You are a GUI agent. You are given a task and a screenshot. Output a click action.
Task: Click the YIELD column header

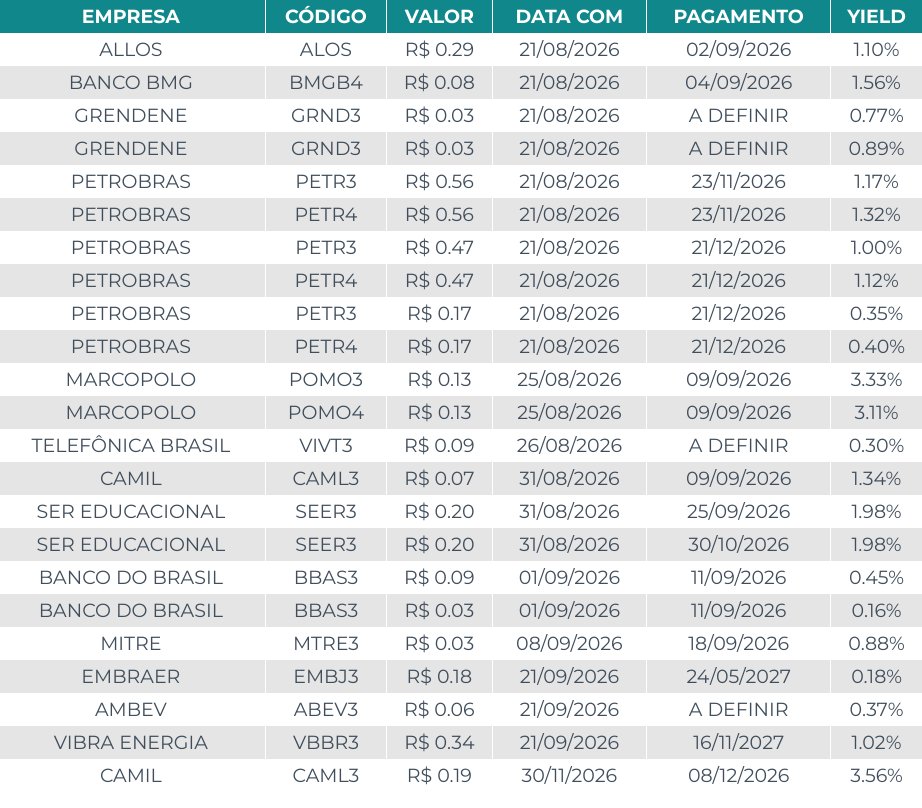[876, 16]
